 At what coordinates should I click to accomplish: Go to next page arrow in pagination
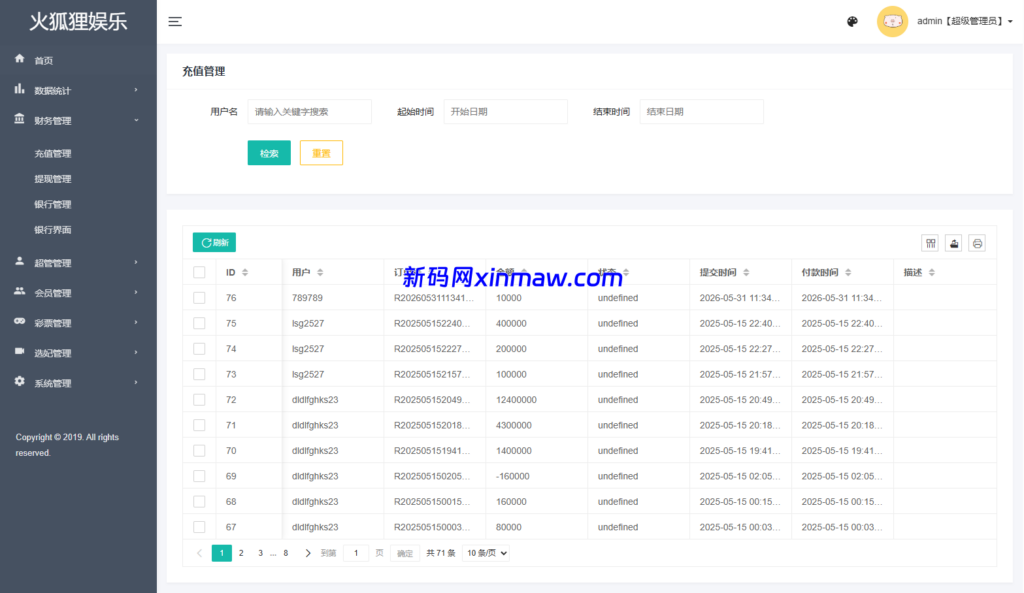308,553
